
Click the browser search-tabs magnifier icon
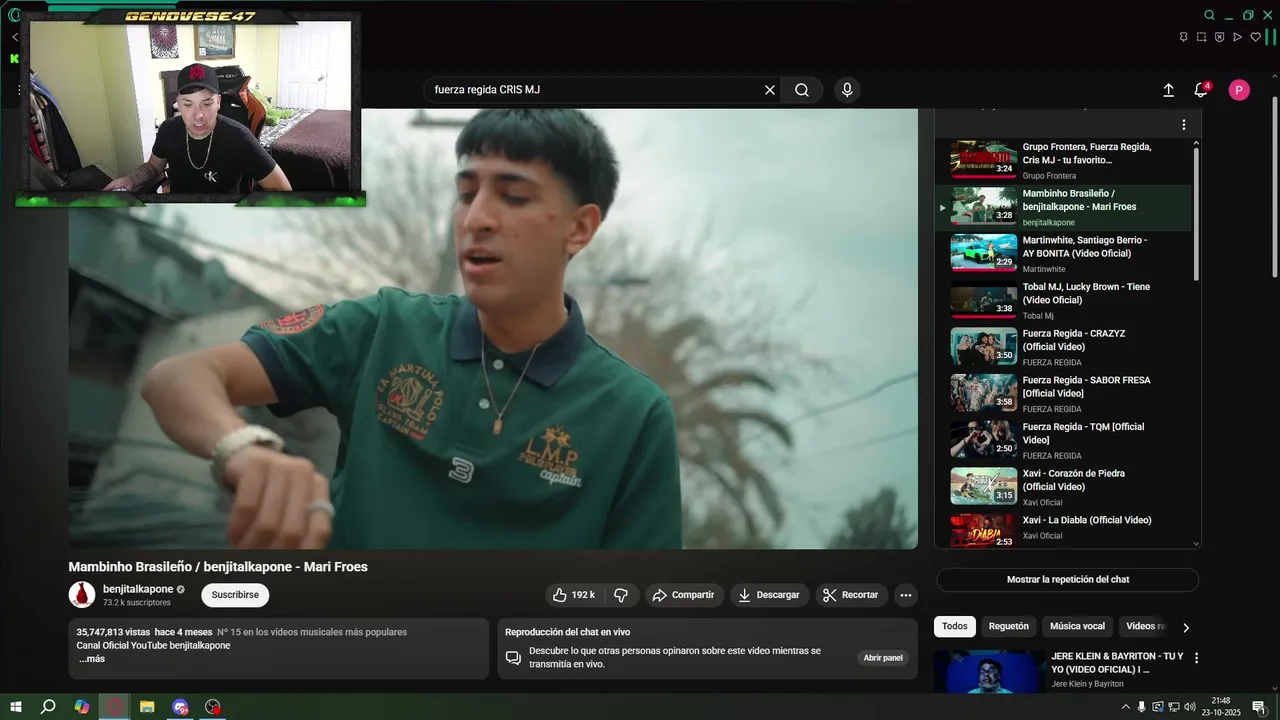[1209, 15]
